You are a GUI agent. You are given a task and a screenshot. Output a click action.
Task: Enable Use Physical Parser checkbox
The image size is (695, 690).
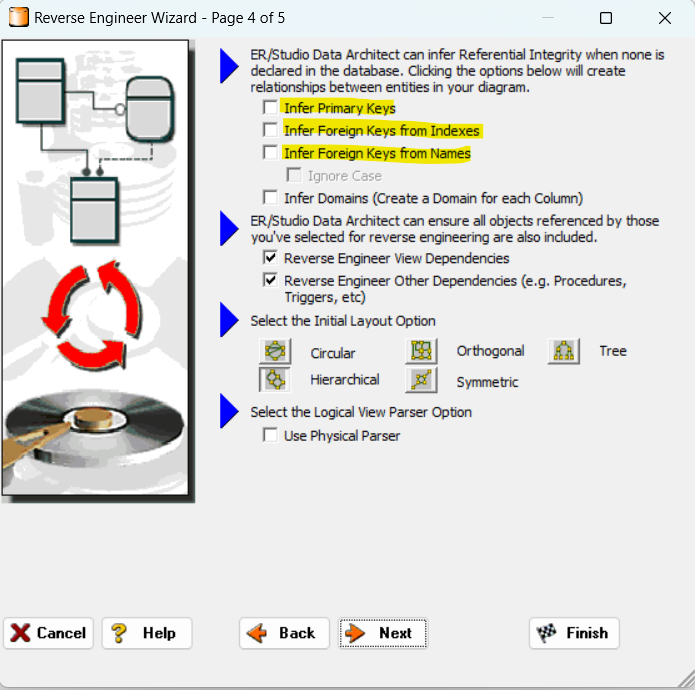pos(270,435)
